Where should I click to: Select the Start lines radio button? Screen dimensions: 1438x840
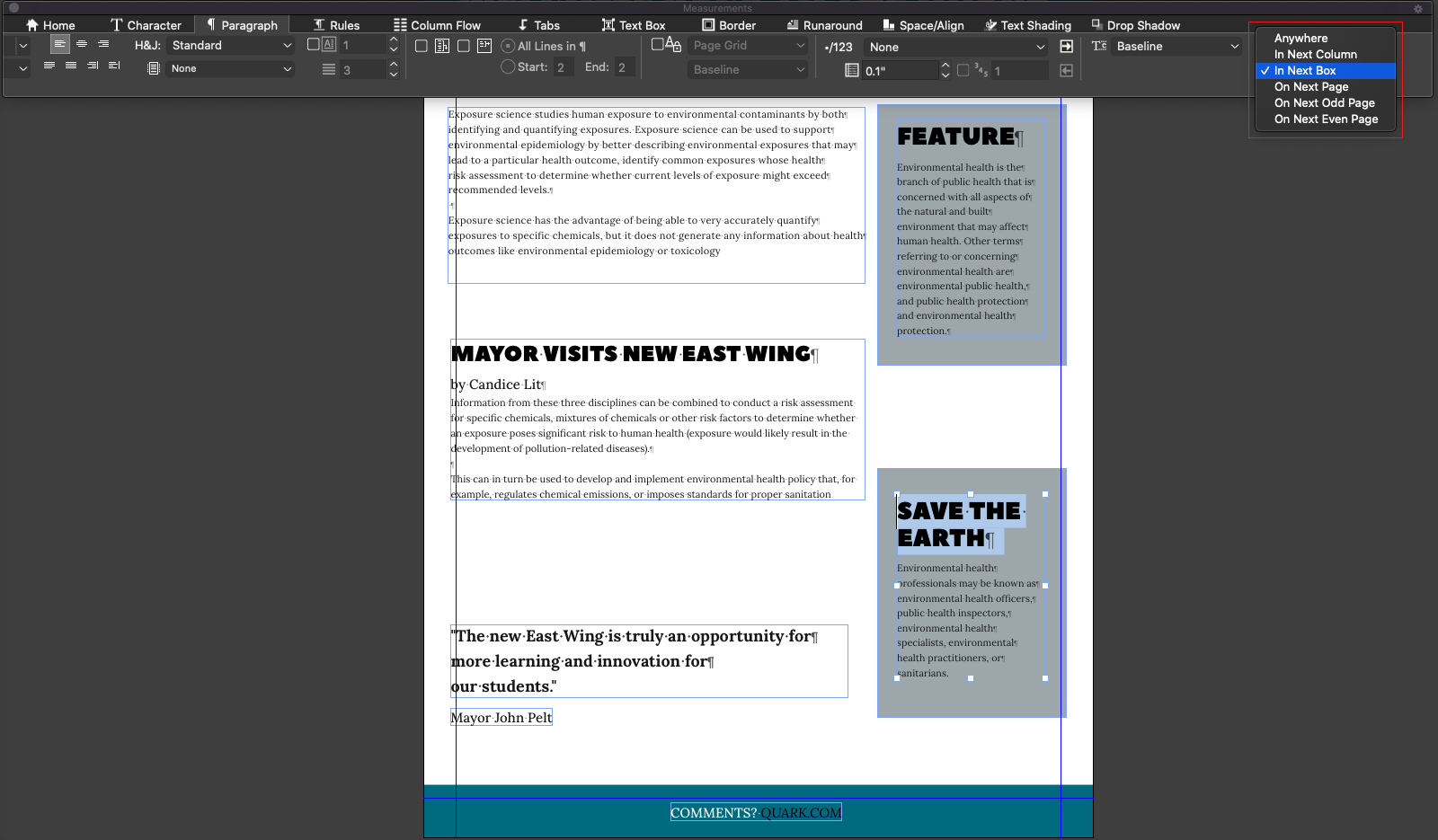[x=508, y=66]
